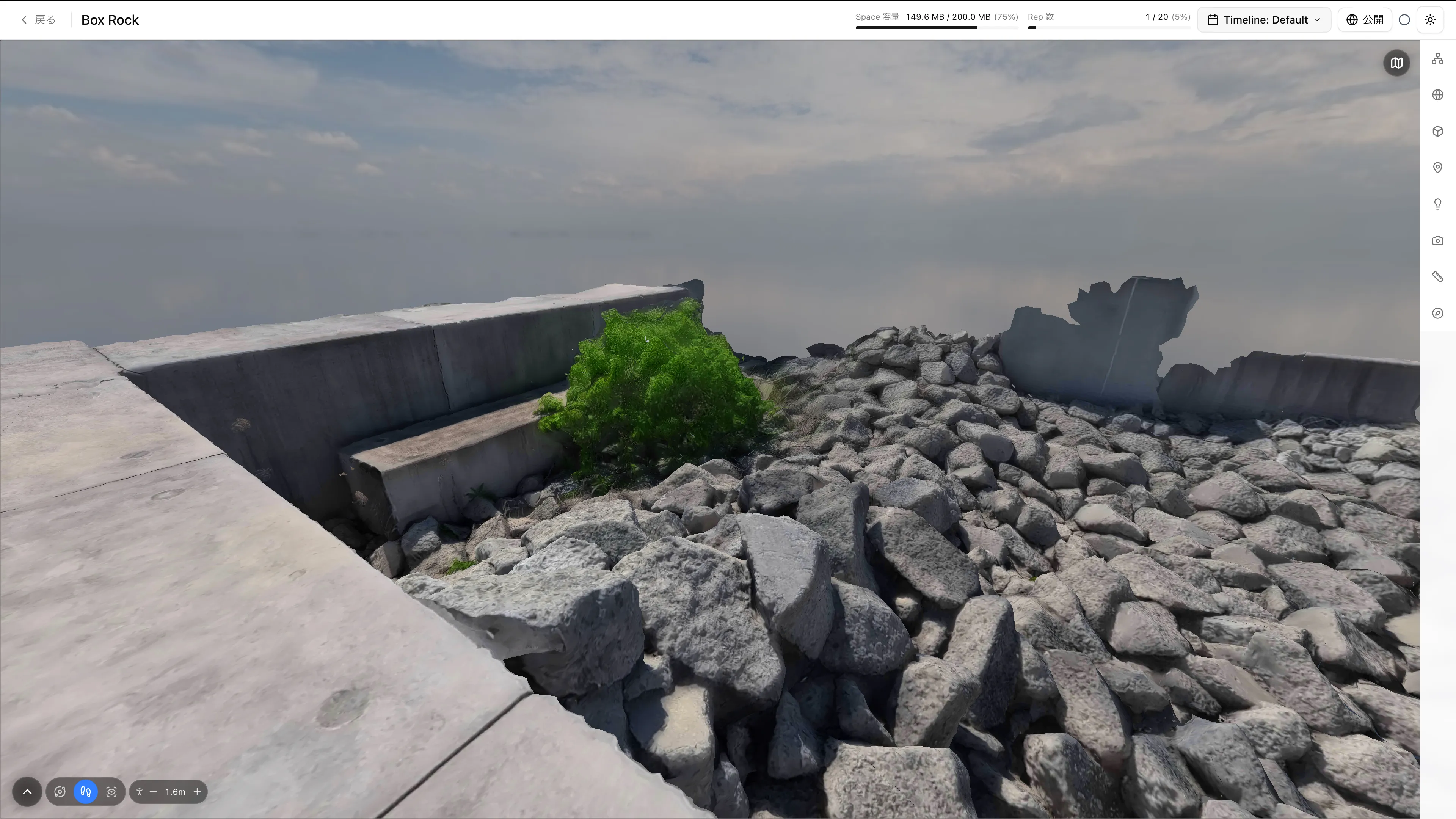Switch to orbit camera mode
This screenshot has width=1456, height=819.
[x=60, y=792]
